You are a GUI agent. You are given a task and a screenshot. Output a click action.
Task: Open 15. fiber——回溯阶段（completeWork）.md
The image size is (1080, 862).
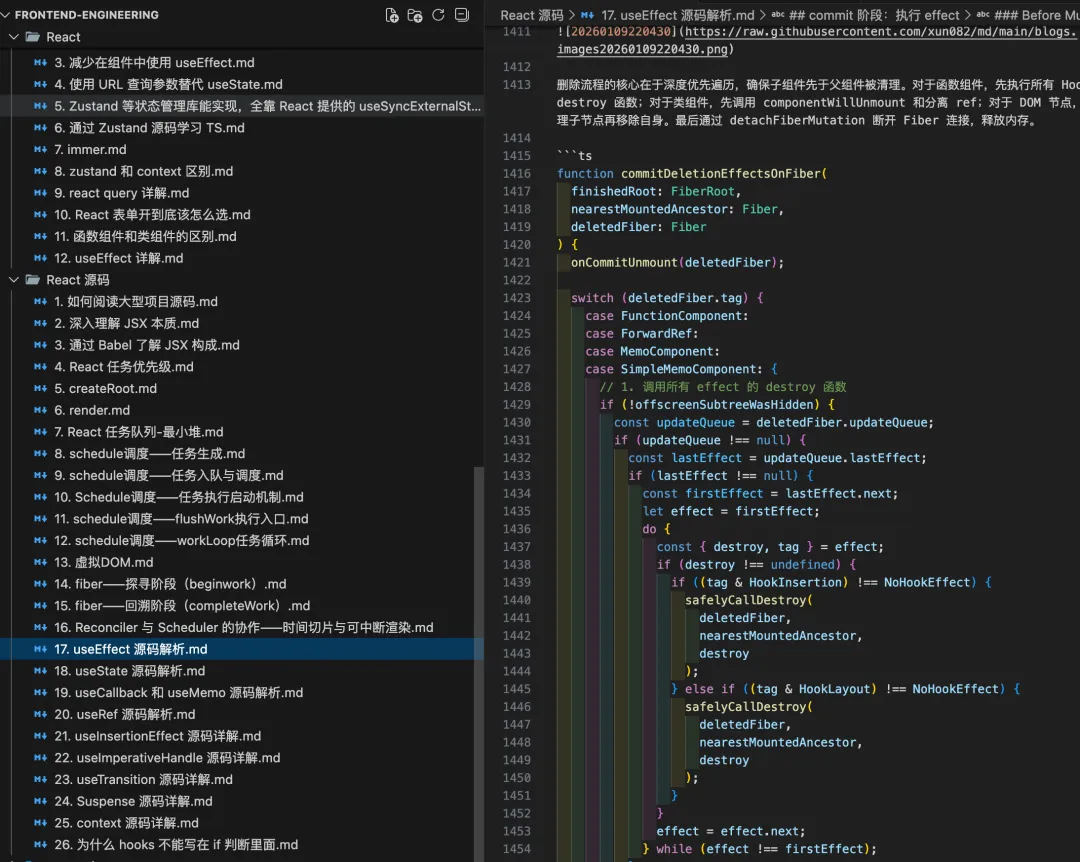tap(242, 605)
